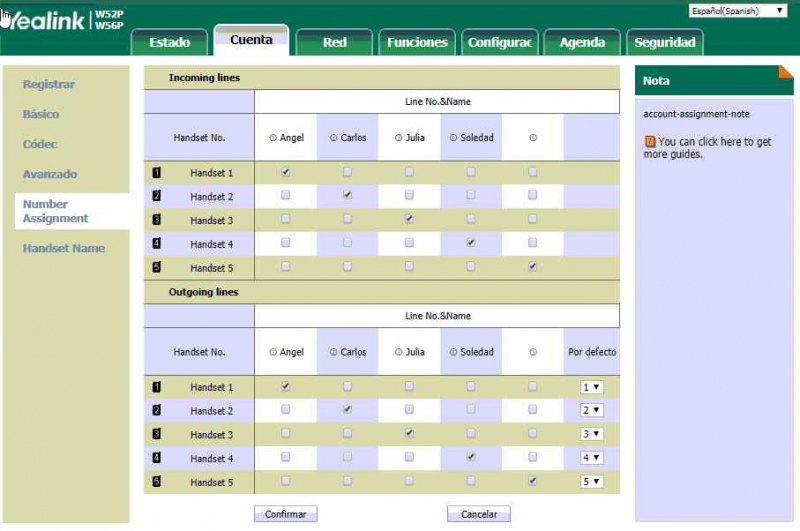Viewport: 800px width, 531px height.
Task: Click Handset 3 number icon in Incoming lines
Action: point(156,220)
